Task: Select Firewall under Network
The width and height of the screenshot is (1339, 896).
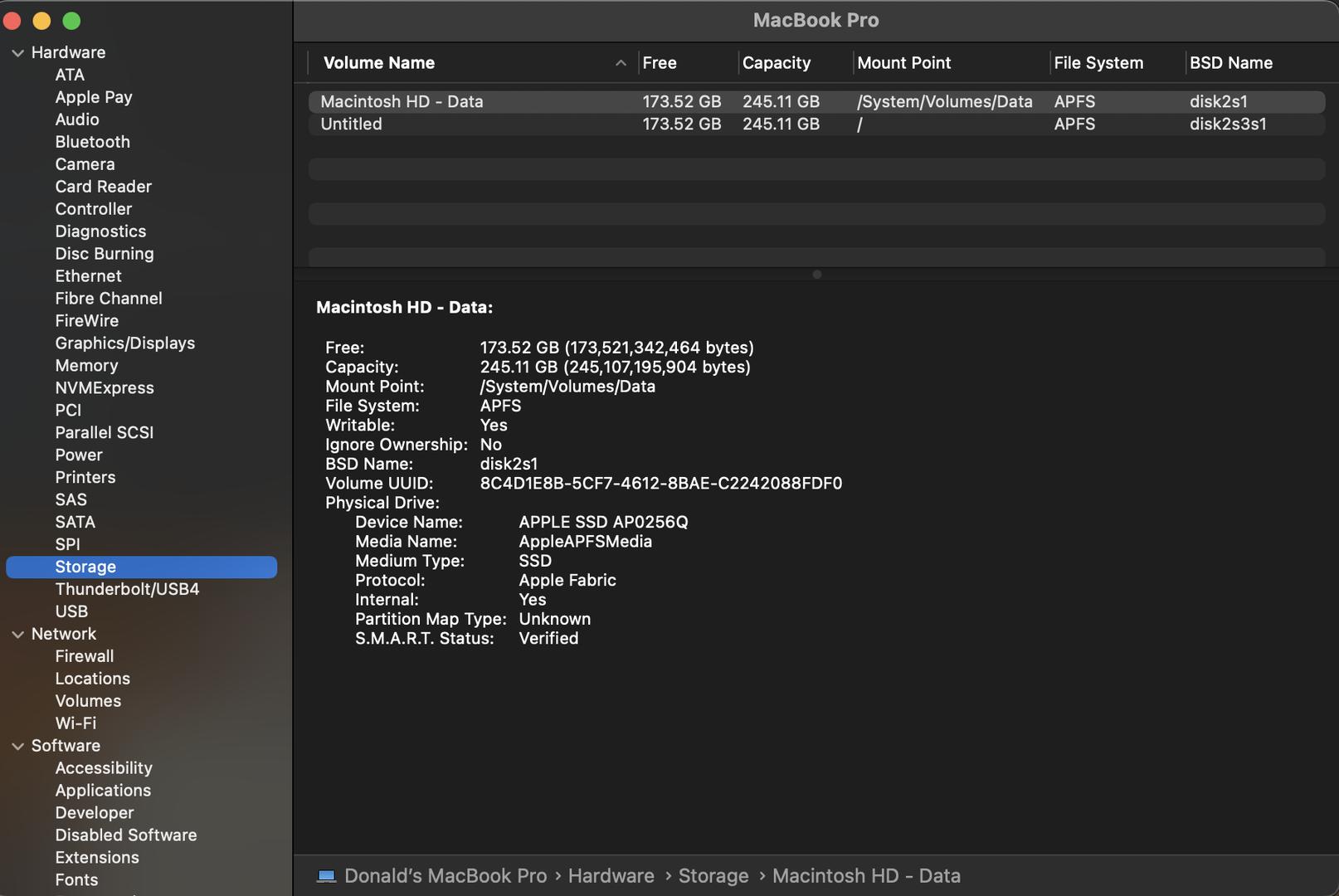Action: pyautogui.click(x=85, y=657)
